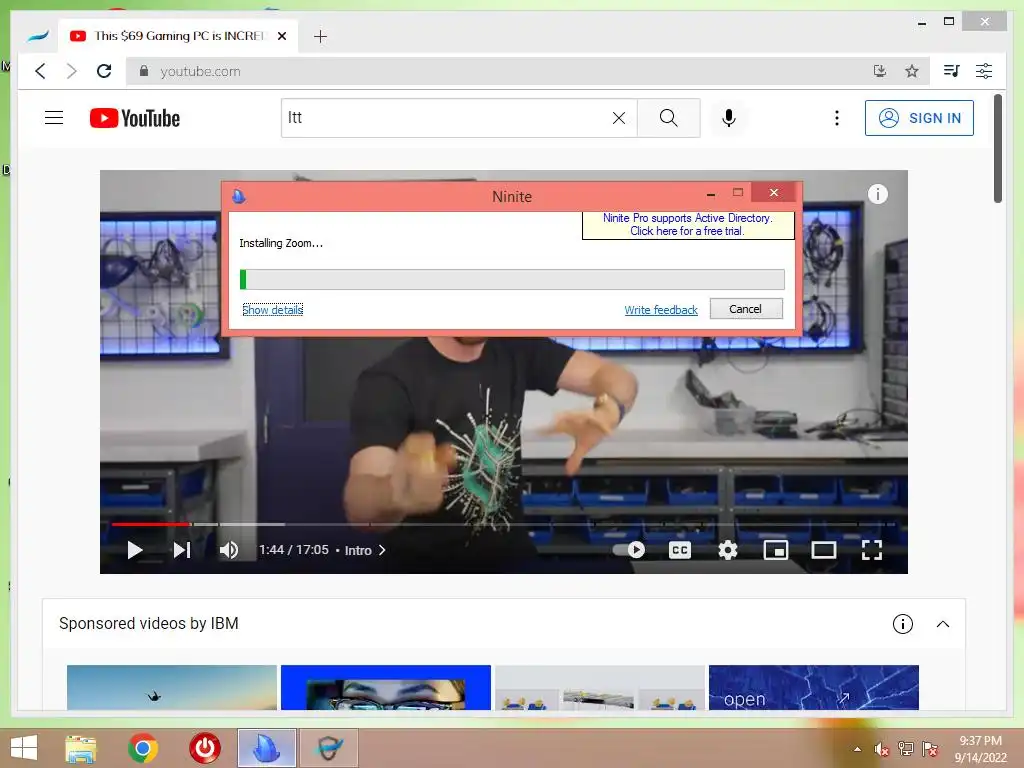Screen dimensions: 1024x768
Task: Click the browser forward arrow
Action: [x=72, y=71]
